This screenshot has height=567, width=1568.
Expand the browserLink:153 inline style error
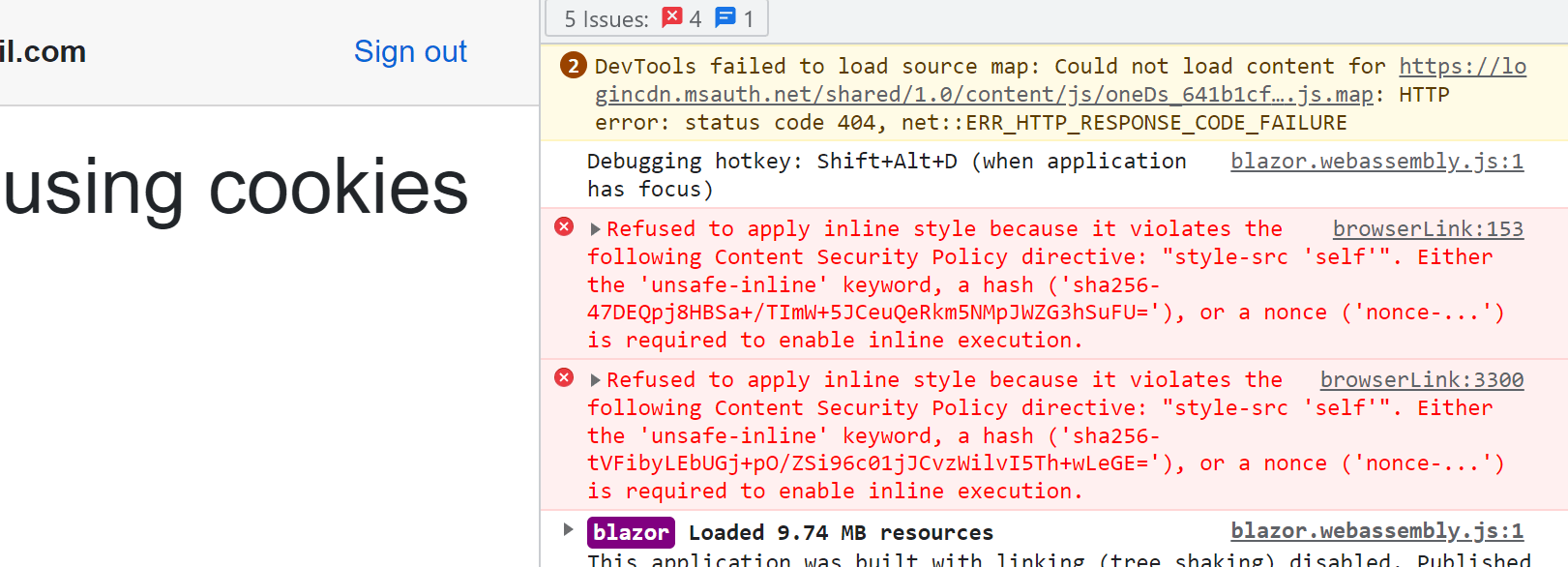pos(595,229)
